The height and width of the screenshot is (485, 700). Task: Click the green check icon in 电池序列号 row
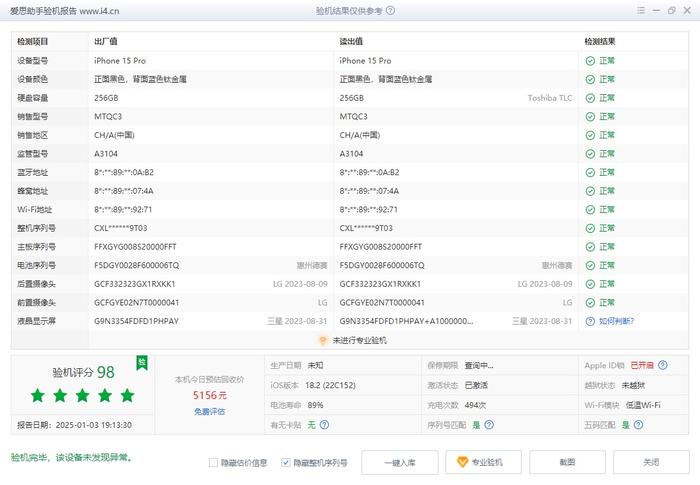coord(590,266)
